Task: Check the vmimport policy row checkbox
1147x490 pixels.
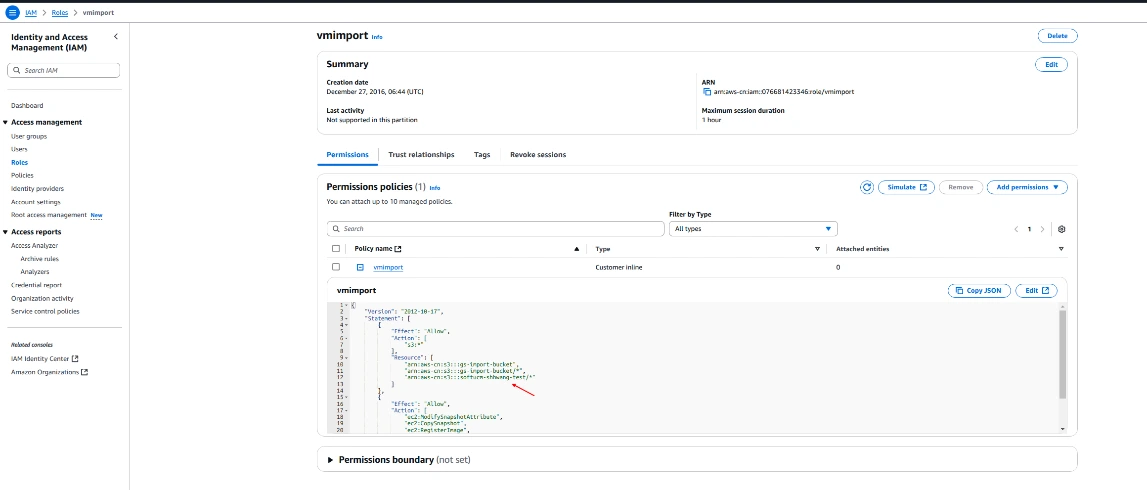Action: pyautogui.click(x=336, y=267)
